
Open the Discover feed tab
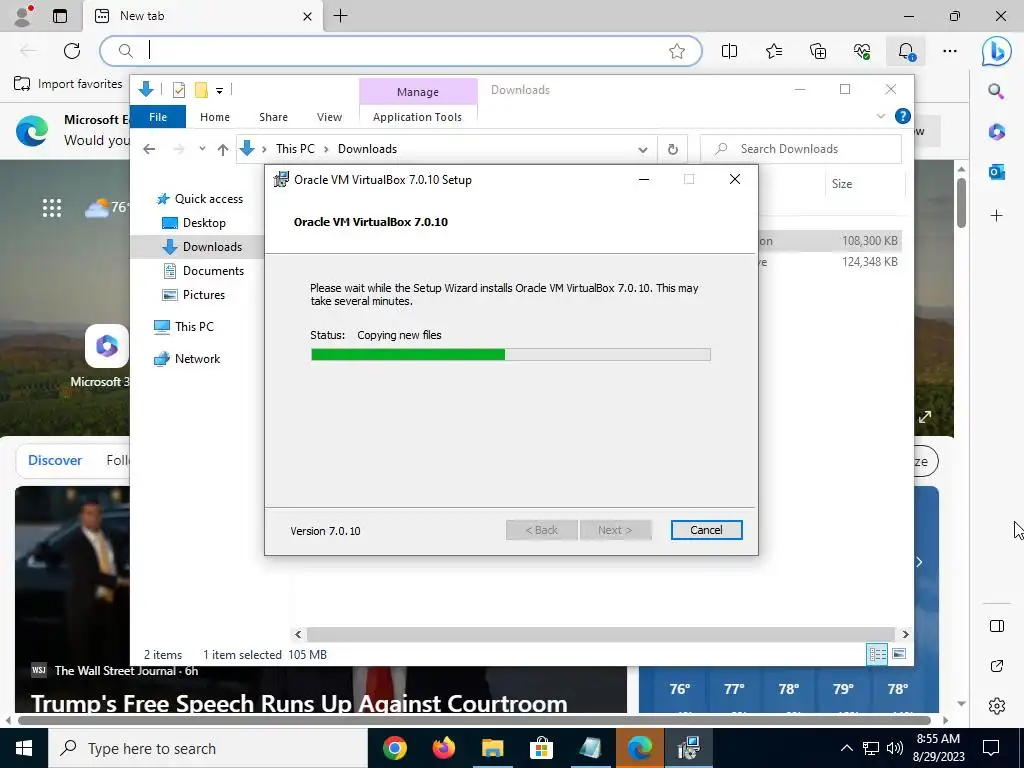pyautogui.click(x=55, y=460)
